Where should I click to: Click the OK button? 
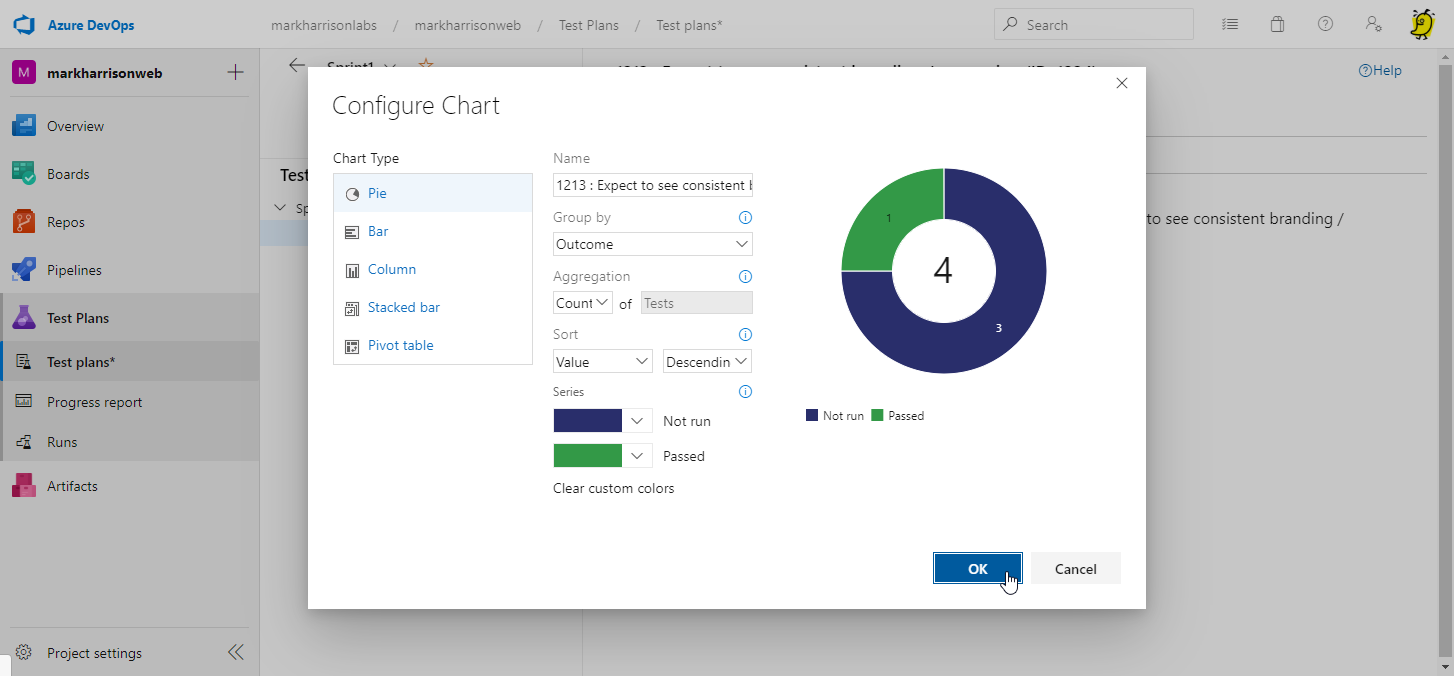[977, 568]
